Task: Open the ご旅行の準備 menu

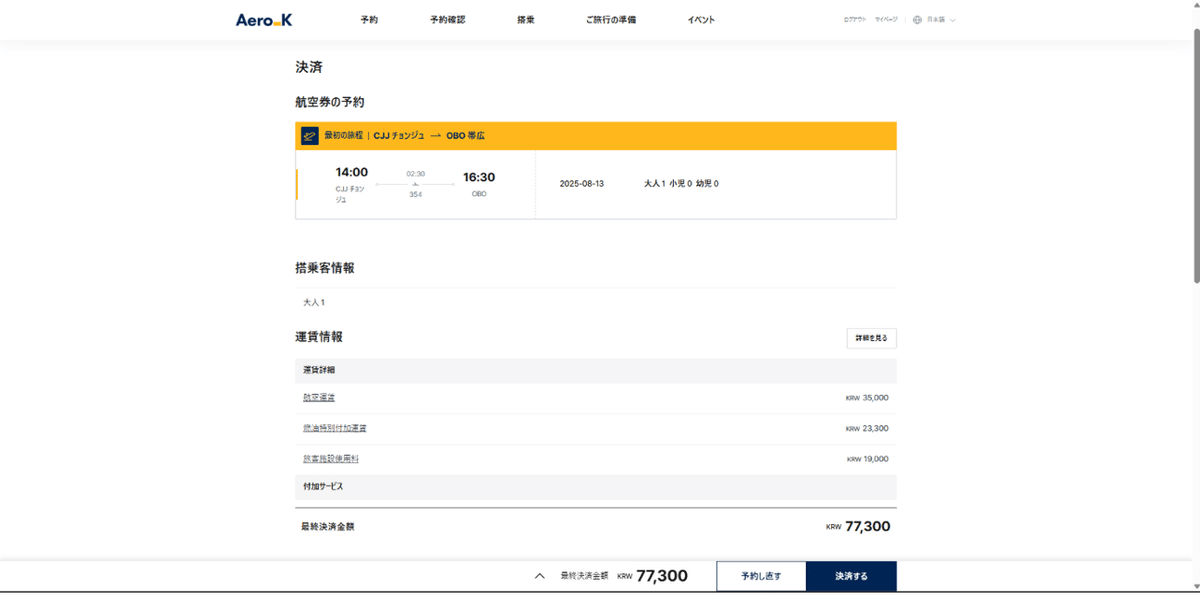Action: click(x=611, y=20)
